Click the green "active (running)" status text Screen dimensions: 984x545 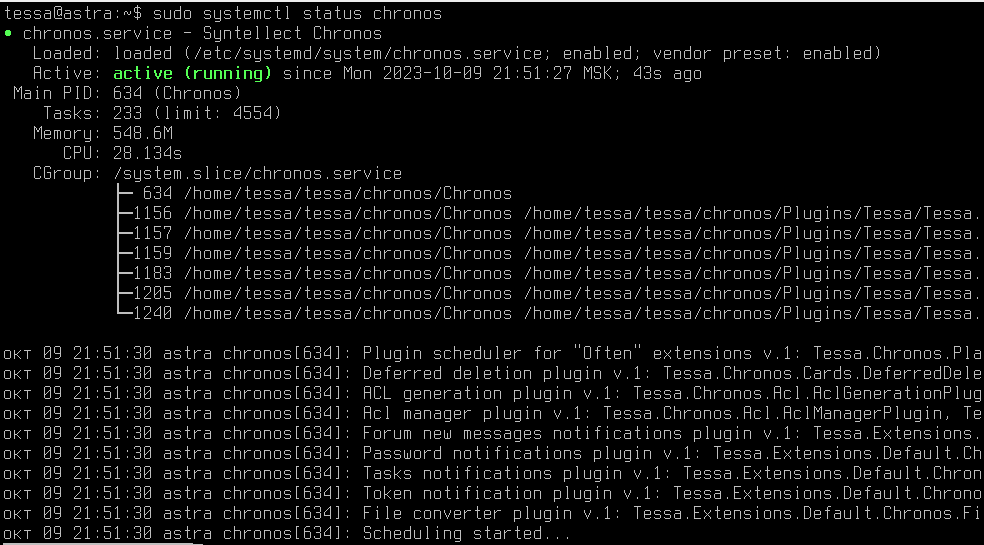pyautogui.click(x=192, y=74)
